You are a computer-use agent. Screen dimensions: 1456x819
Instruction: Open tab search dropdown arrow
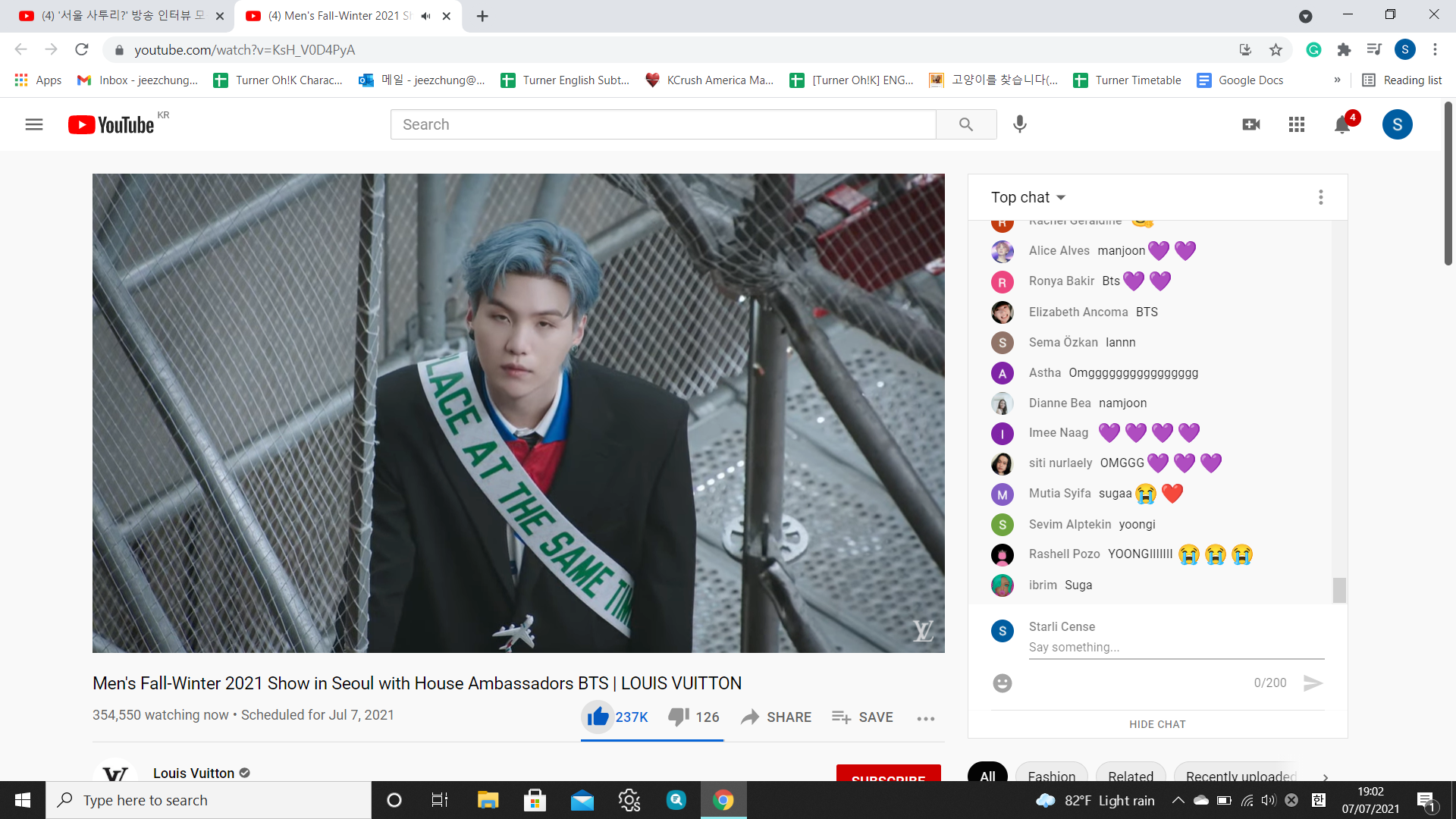(x=1306, y=16)
